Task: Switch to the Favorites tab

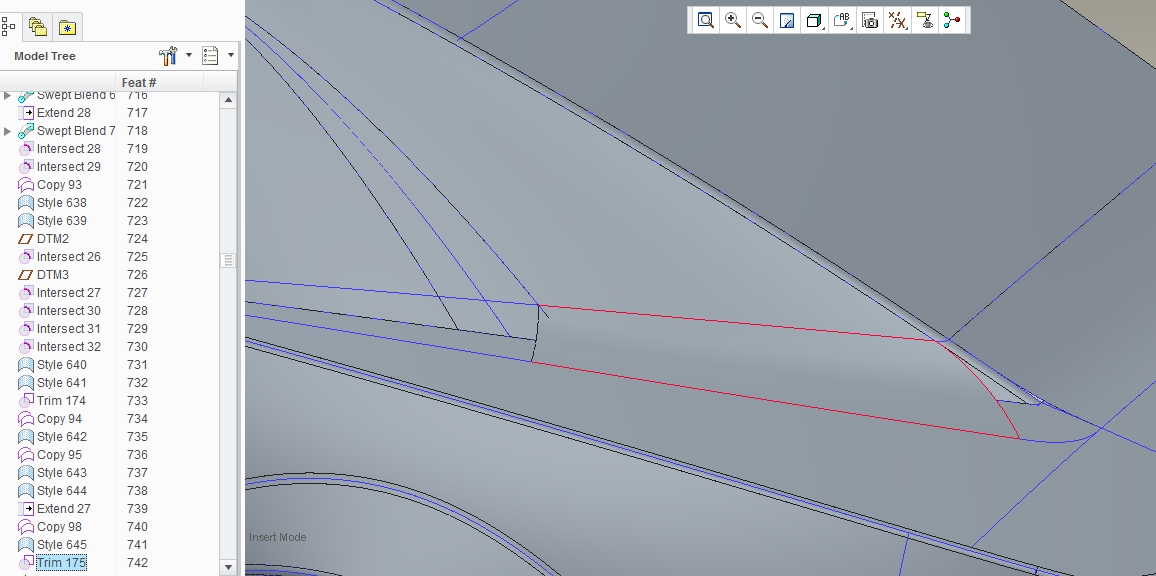Action: click(x=67, y=27)
